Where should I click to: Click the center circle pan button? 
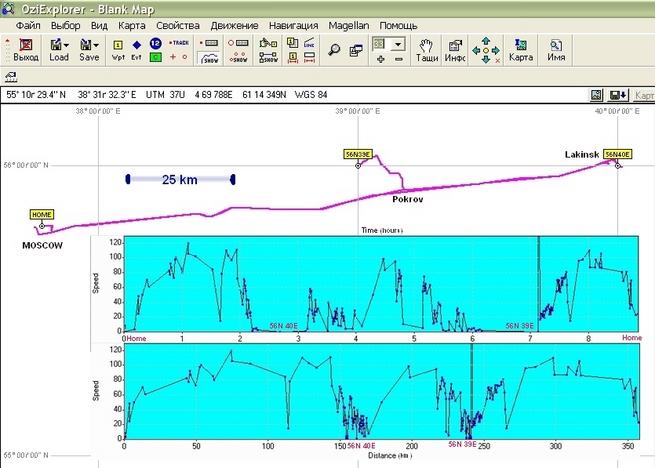[x=486, y=51]
